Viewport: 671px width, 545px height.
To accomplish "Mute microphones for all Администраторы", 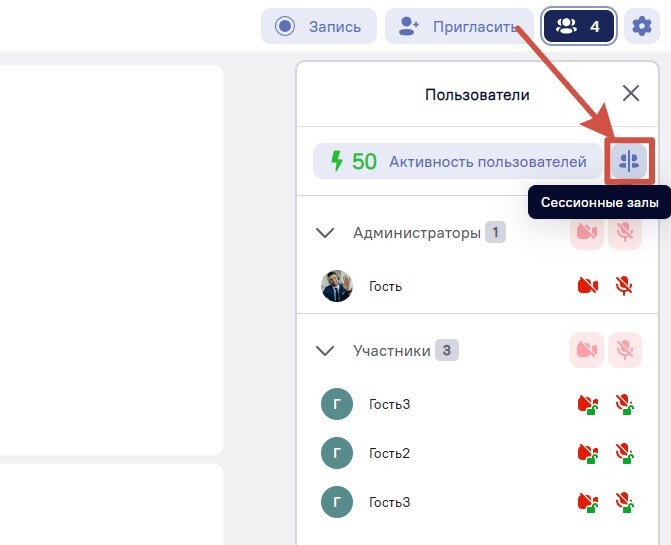I will point(625,232).
